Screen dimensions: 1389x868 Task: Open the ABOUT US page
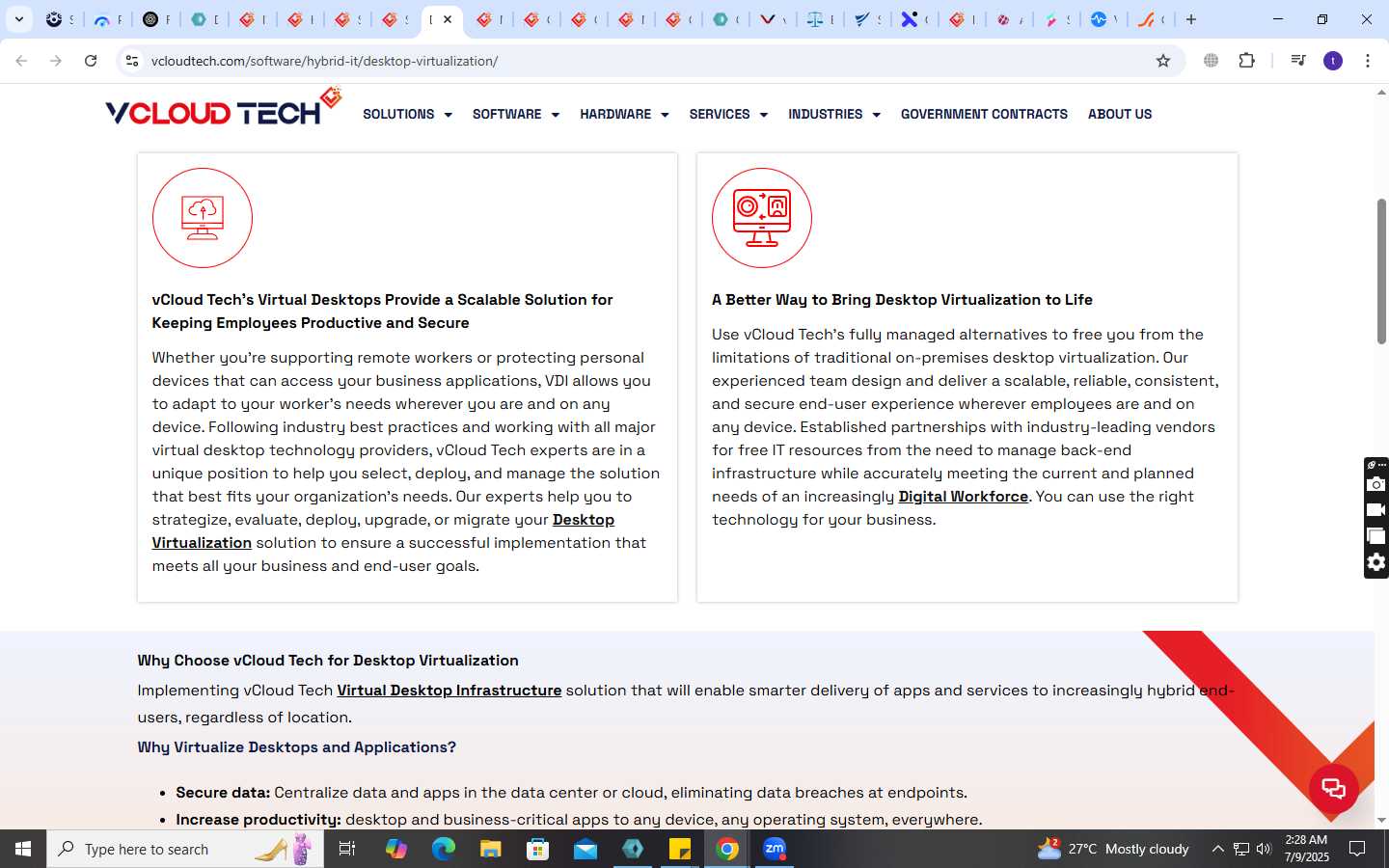[x=1120, y=114]
